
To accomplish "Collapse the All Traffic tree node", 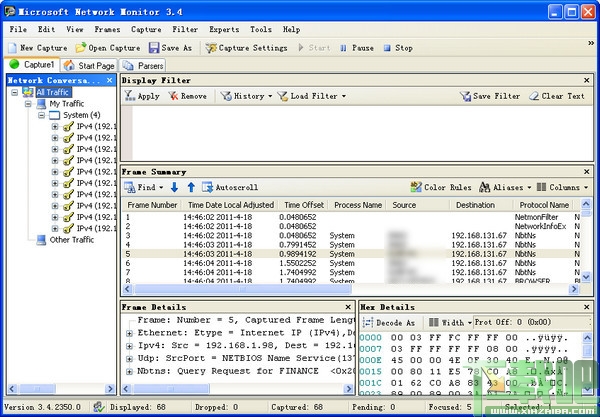I will point(15,92).
